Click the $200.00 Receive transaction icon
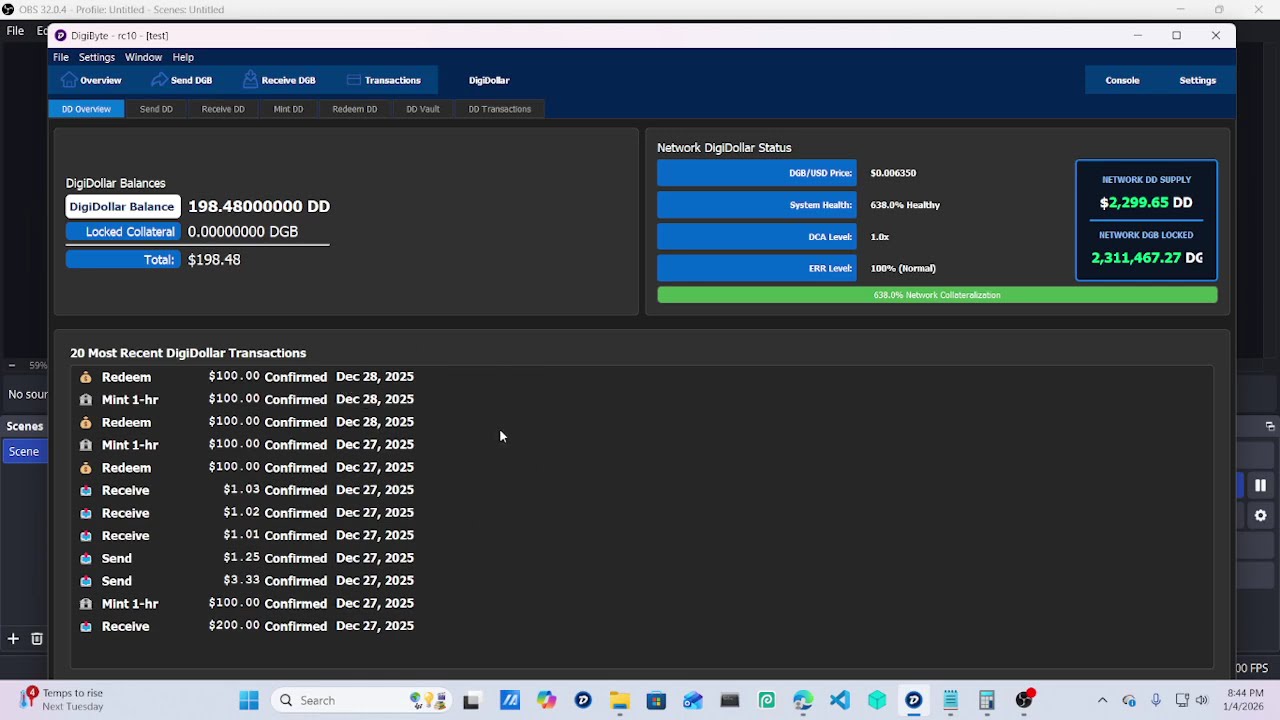 click(x=86, y=626)
